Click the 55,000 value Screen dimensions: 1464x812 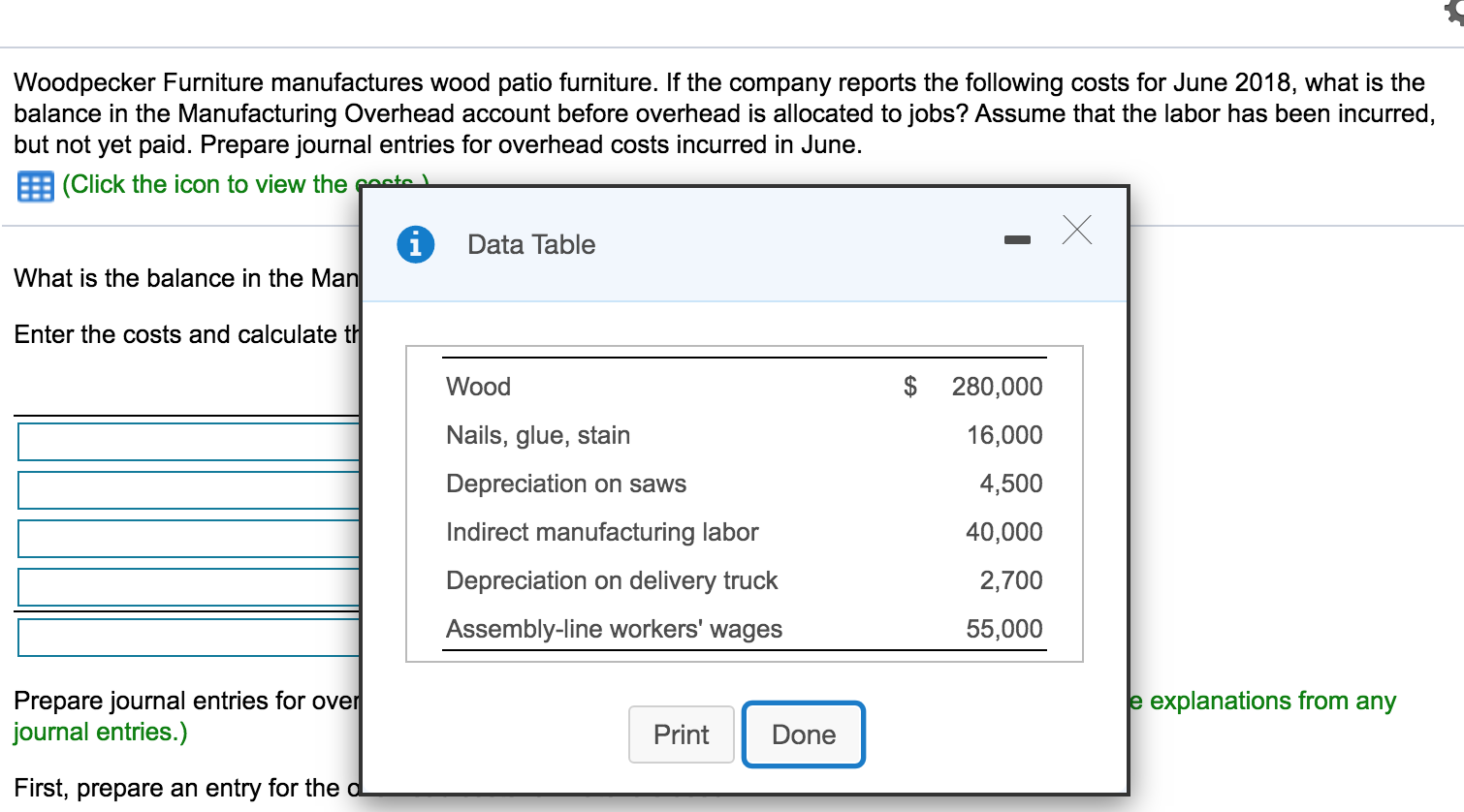click(1004, 629)
